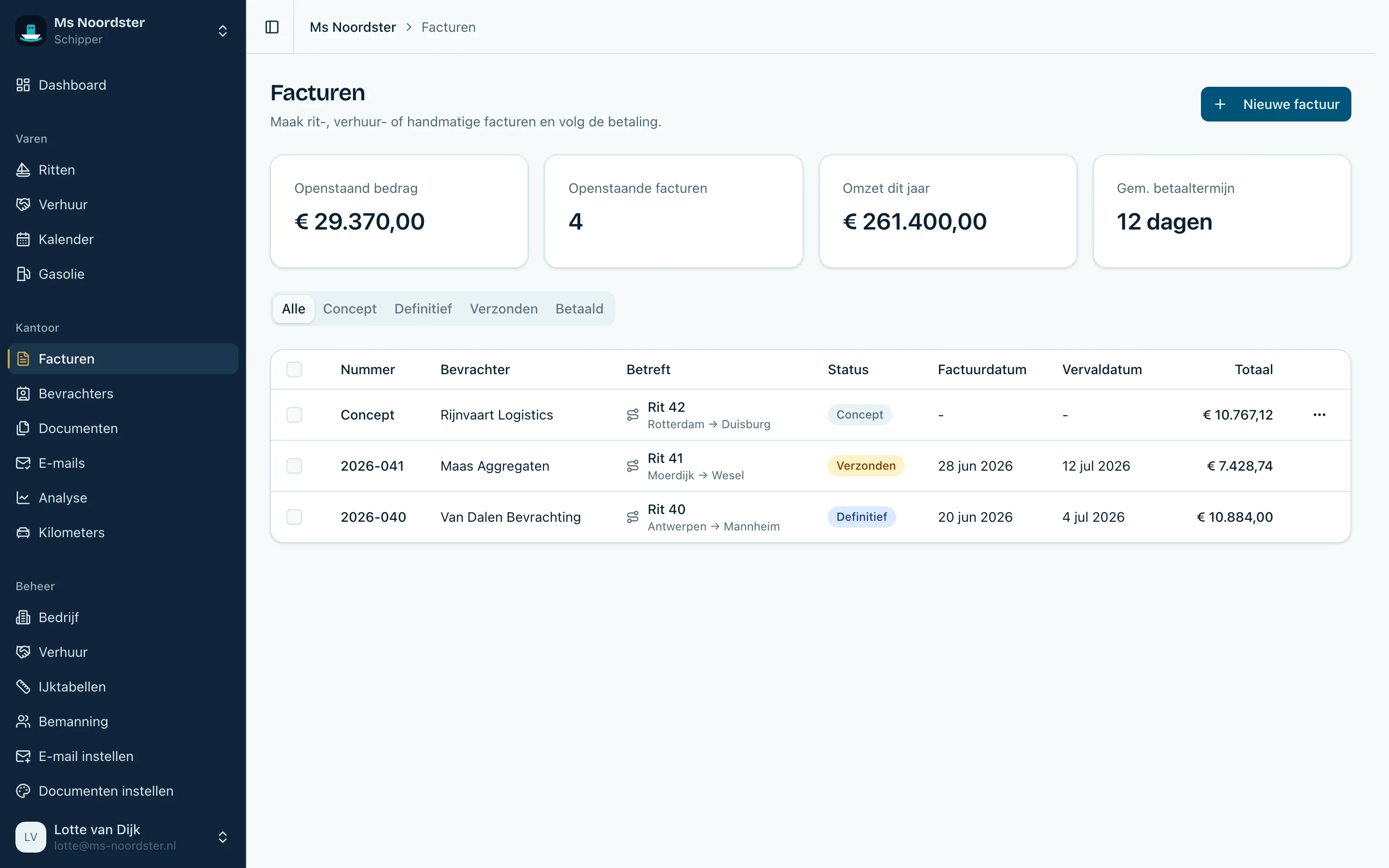Create a Nieuwe factuur

click(1275, 104)
